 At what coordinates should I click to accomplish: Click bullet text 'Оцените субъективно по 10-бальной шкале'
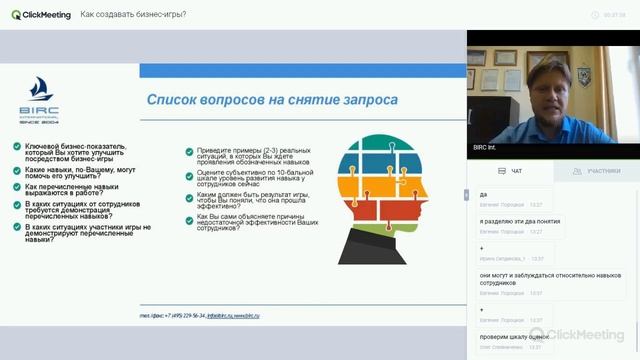tap(255, 178)
